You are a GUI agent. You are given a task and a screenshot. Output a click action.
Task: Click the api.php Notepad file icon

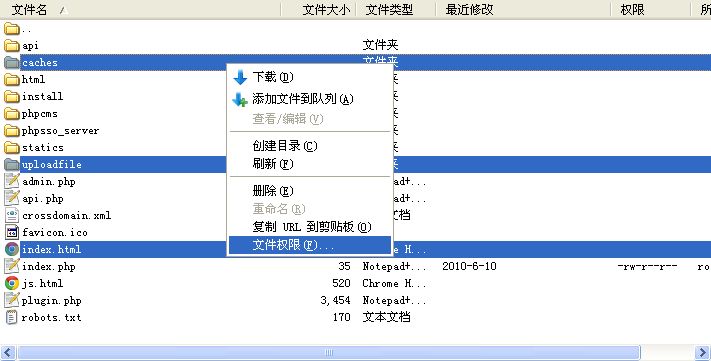(12, 198)
